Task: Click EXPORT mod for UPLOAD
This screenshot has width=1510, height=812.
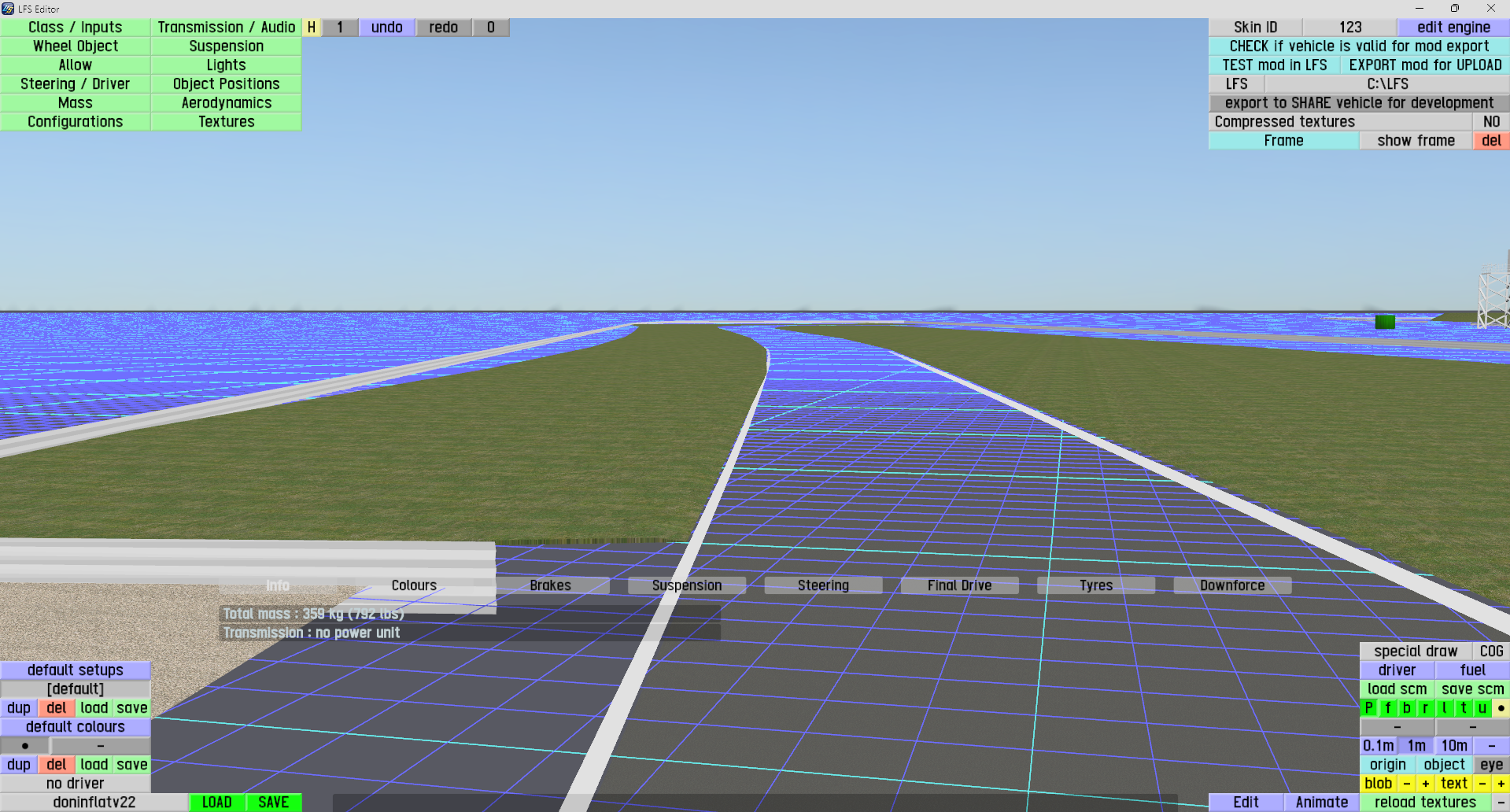Action: coord(1426,65)
